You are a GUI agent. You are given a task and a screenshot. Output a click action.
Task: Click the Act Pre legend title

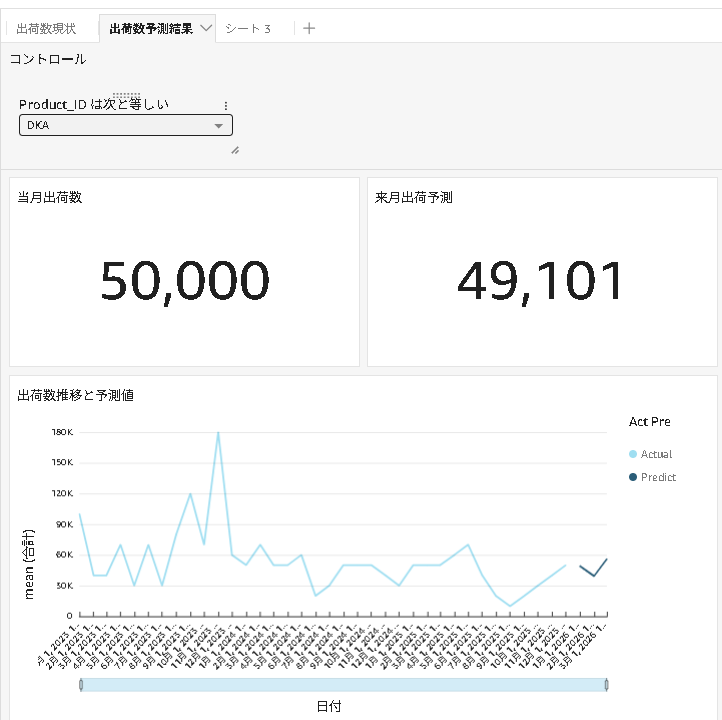pyautogui.click(x=649, y=421)
